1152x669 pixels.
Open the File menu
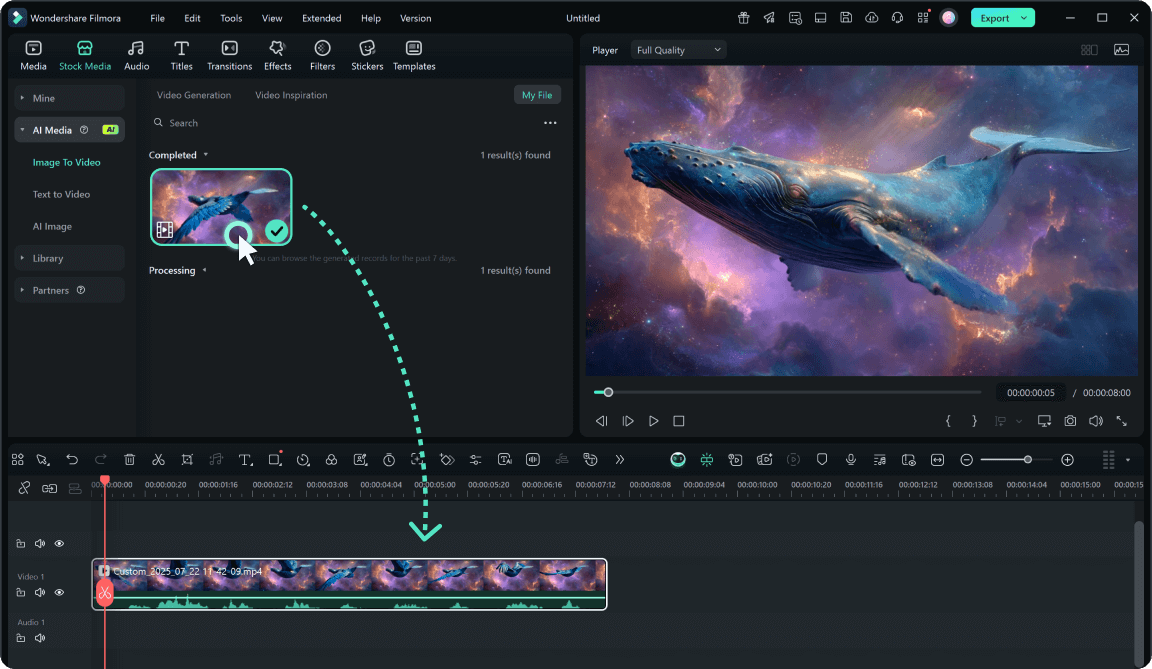(x=157, y=18)
